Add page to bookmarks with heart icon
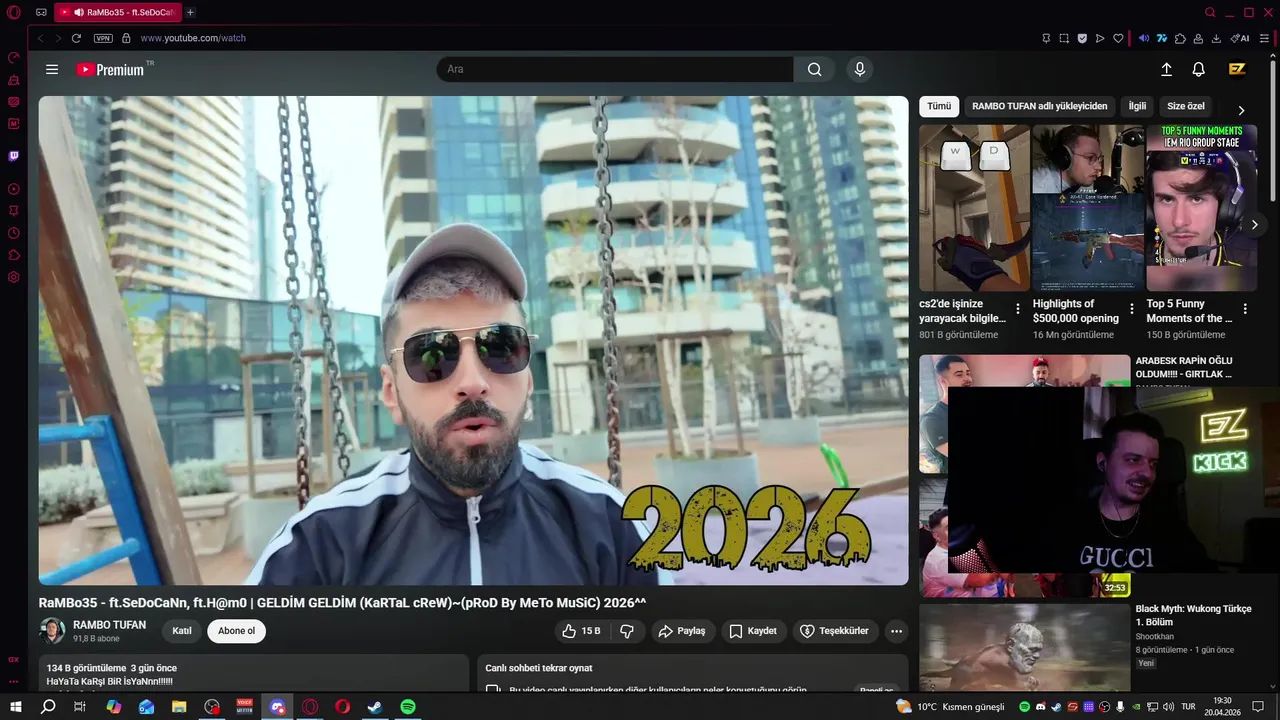Image resolution: width=1280 pixels, height=720 pixels. 1118,38
